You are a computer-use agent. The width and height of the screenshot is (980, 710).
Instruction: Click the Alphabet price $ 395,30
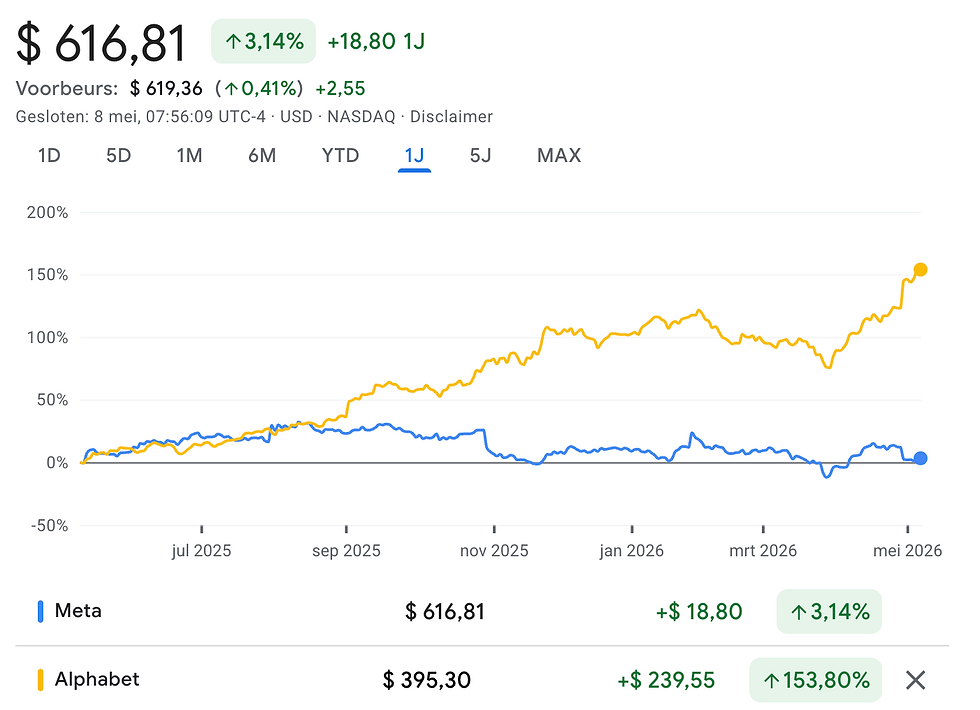click(x=426, y=680)
